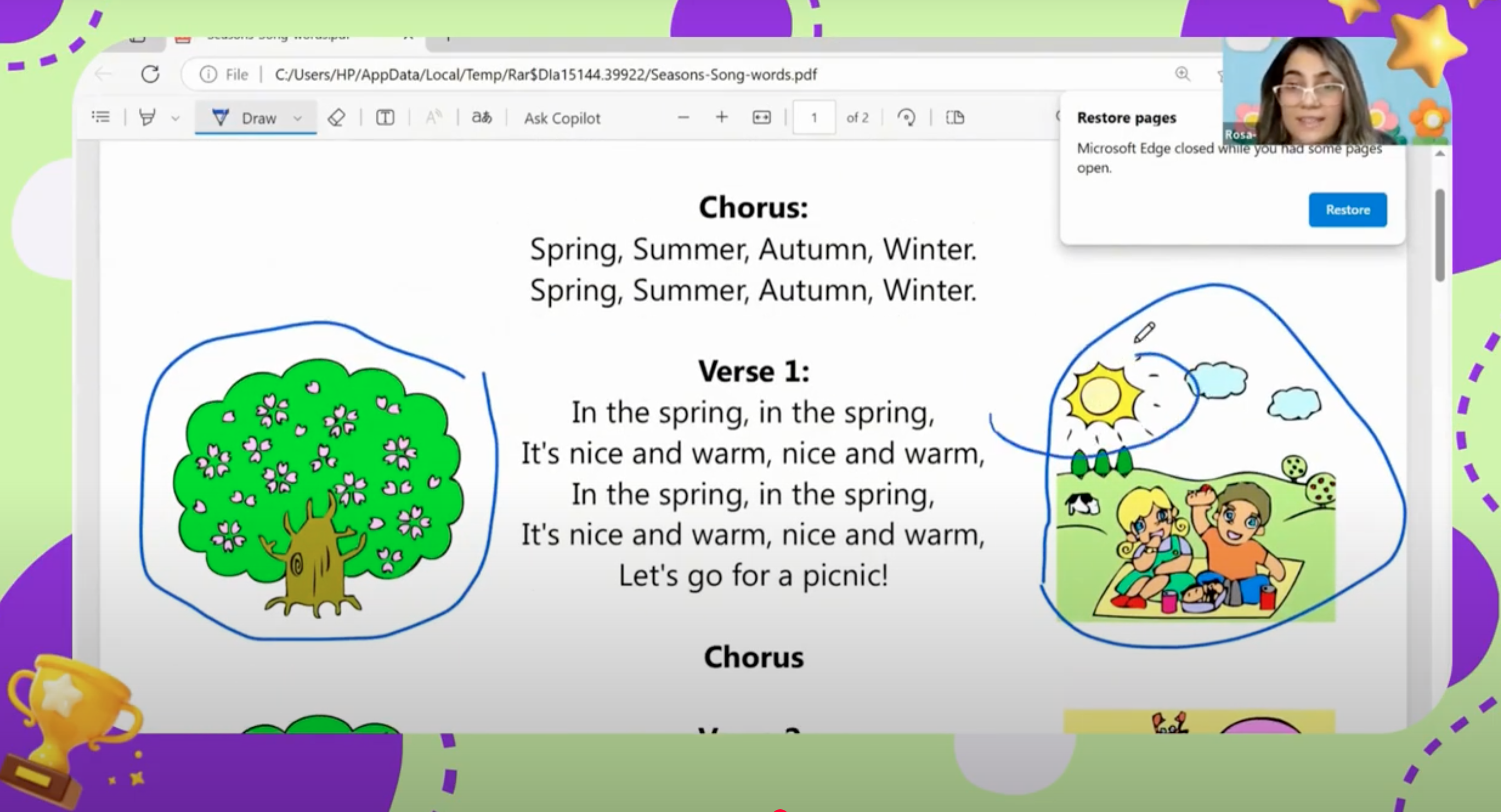Click the Restore button

[1348, 209]
